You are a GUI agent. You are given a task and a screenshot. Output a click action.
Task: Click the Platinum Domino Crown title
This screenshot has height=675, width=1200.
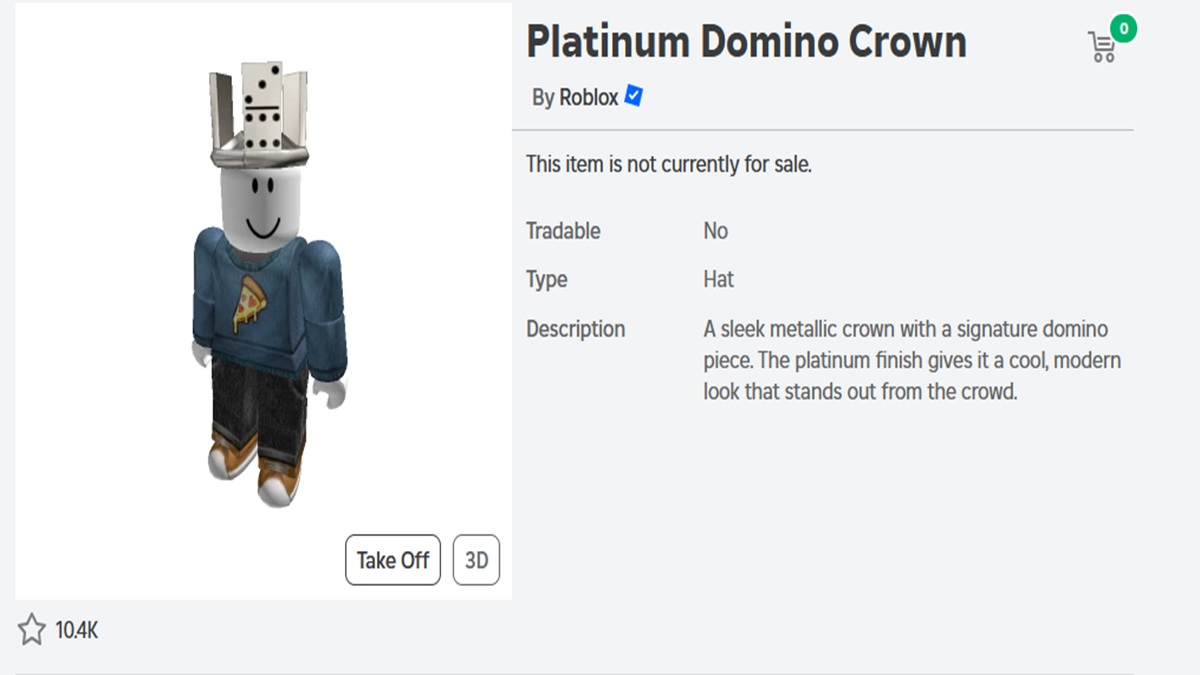pyautogui.click(x=747, y=41)
